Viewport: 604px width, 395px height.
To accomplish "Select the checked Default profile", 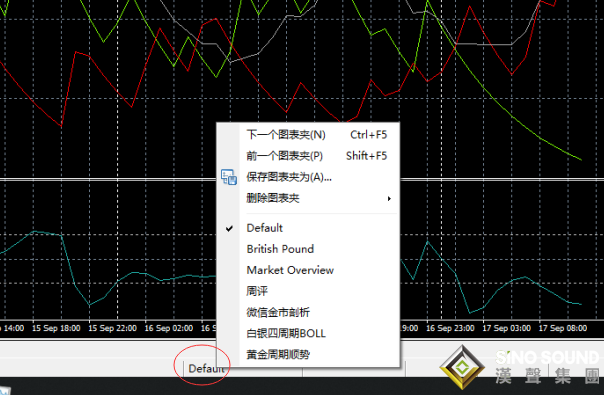I will [308, 228].
